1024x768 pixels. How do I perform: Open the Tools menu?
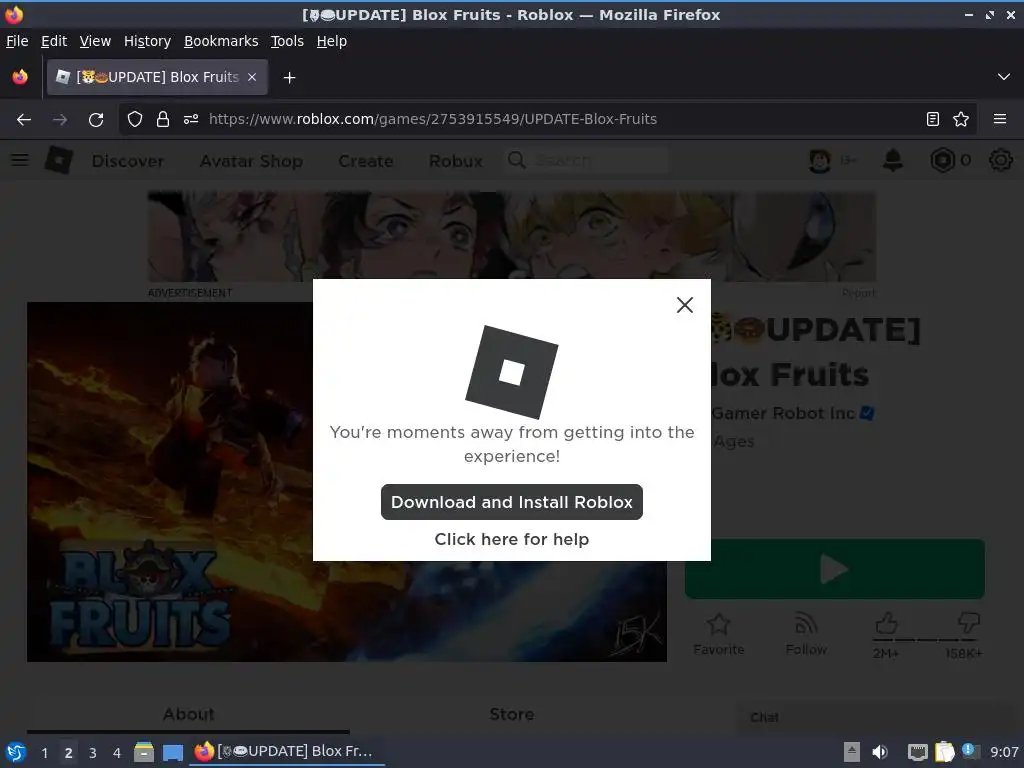coord(287,41)
